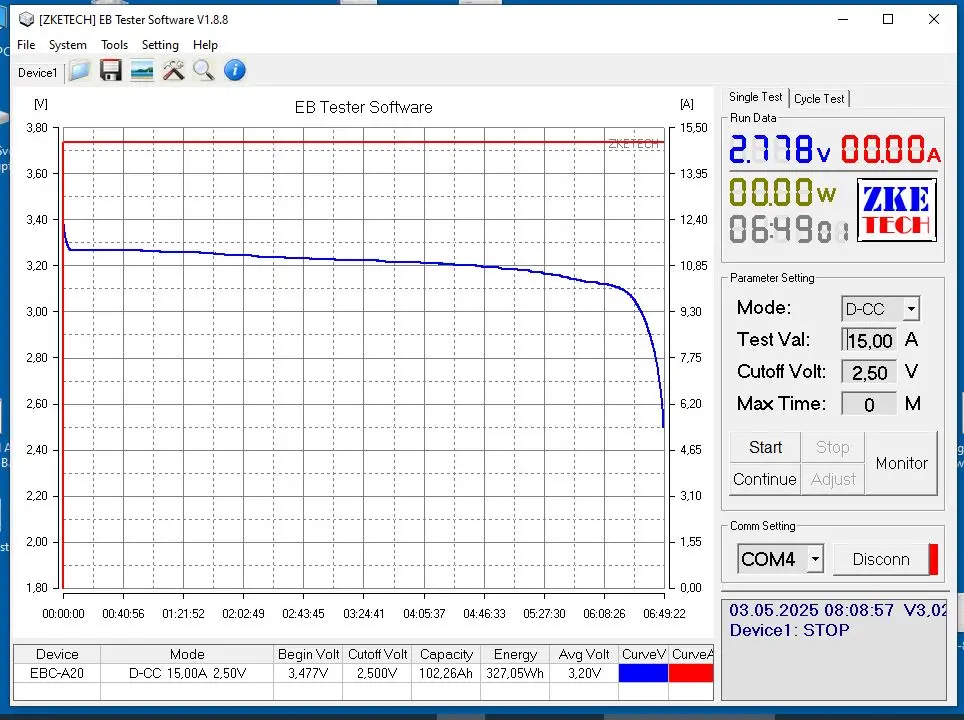Open the Setting menu
Viewport: 964px width, 720px height.
pos(160,45)
